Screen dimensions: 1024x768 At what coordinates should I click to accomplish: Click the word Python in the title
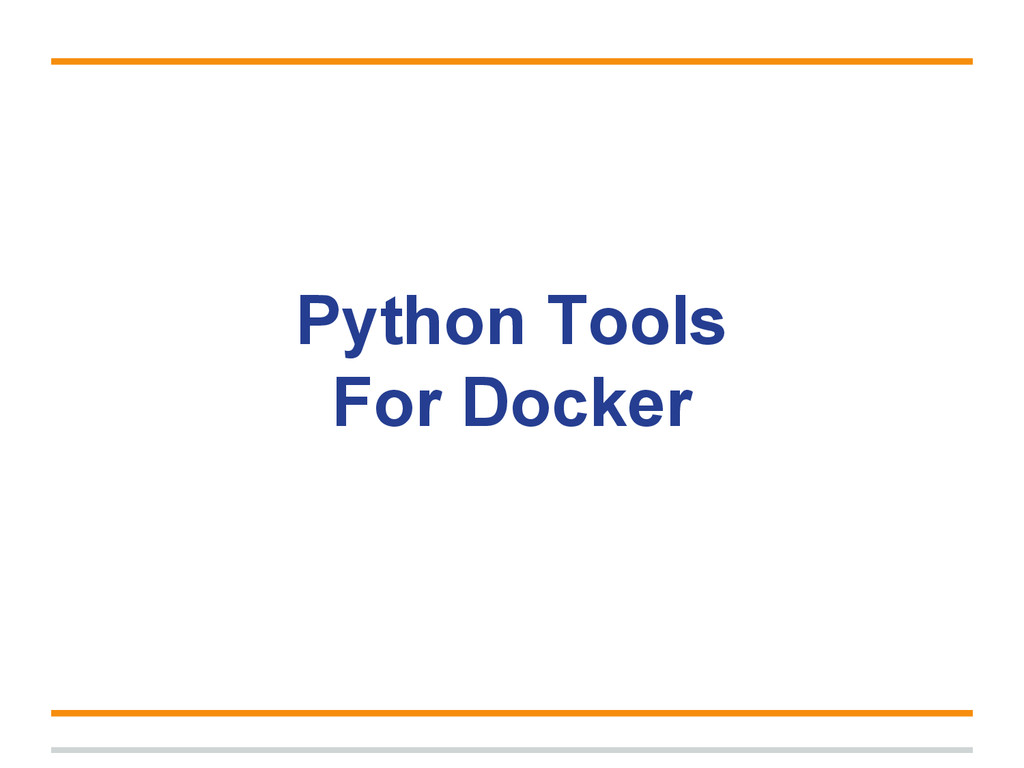coord(411,327)
